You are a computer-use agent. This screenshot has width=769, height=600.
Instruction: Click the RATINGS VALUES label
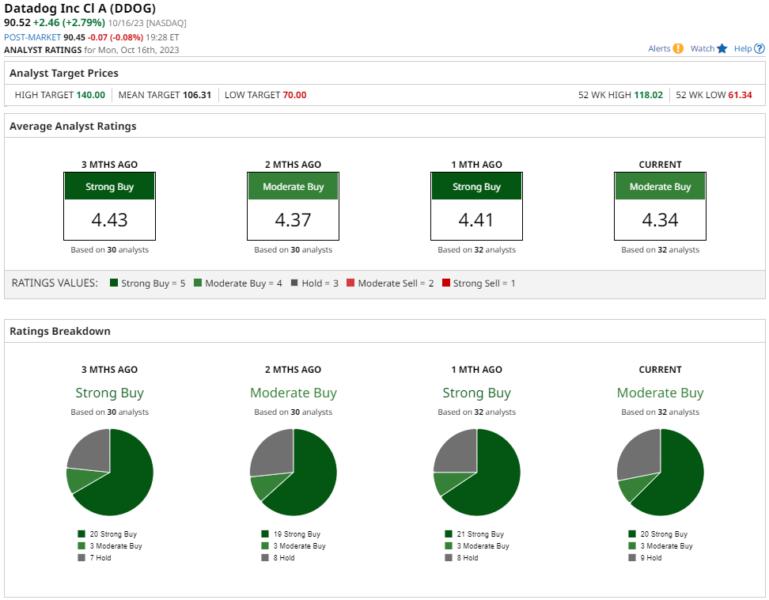coord(54,283)
